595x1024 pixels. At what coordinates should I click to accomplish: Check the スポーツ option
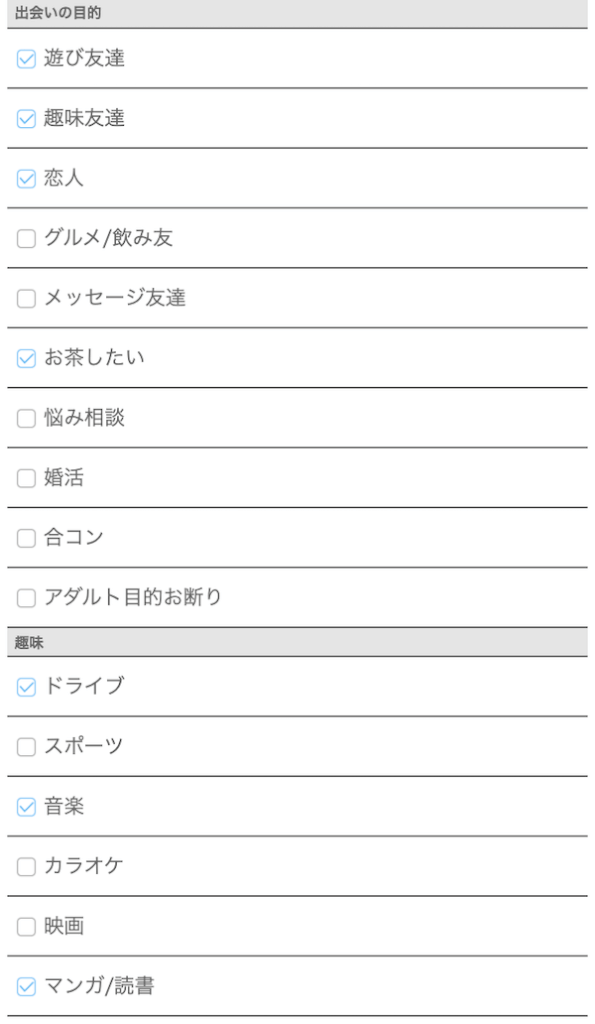coord(25,747)
